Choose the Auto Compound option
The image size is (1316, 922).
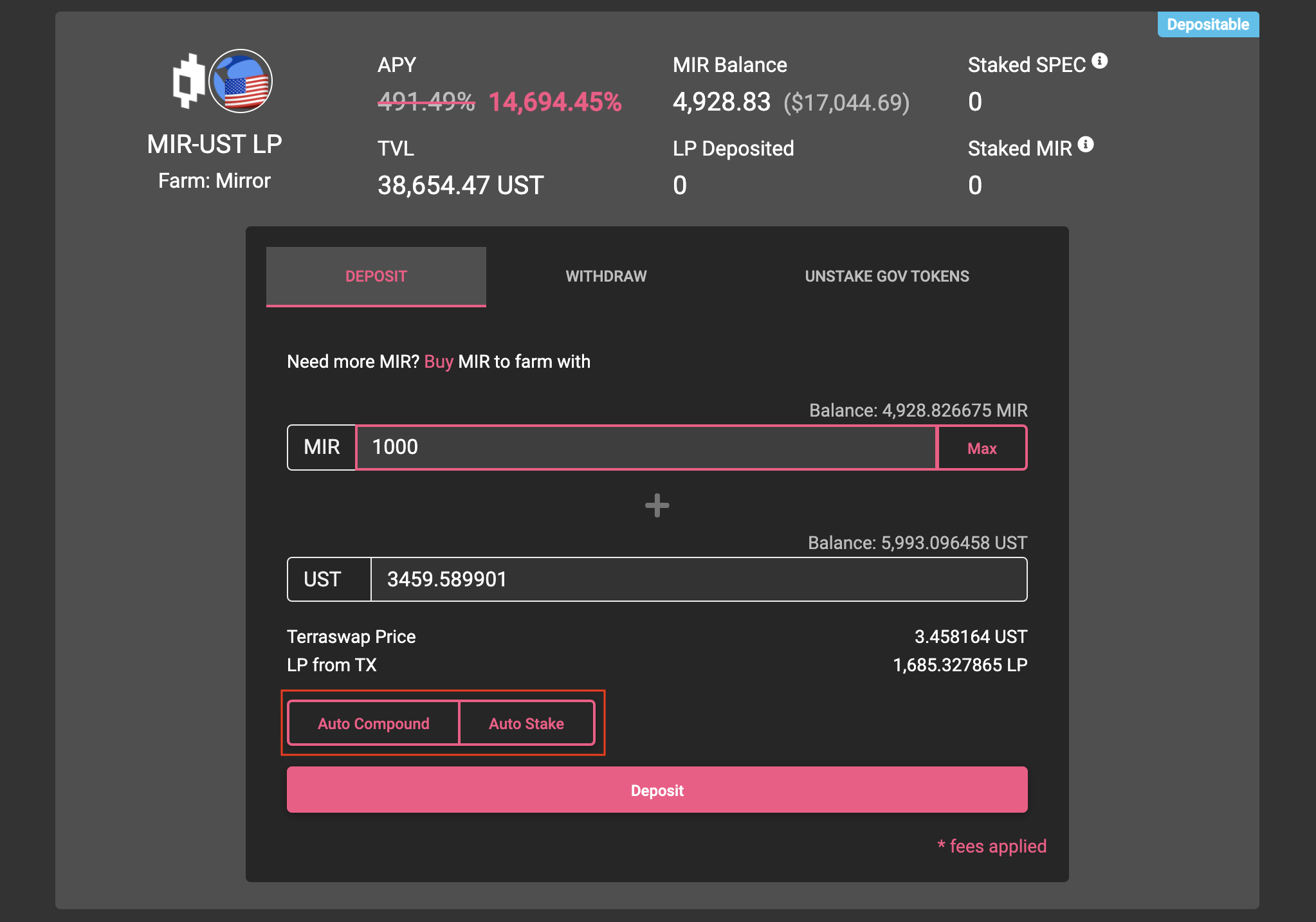point(374,723)
